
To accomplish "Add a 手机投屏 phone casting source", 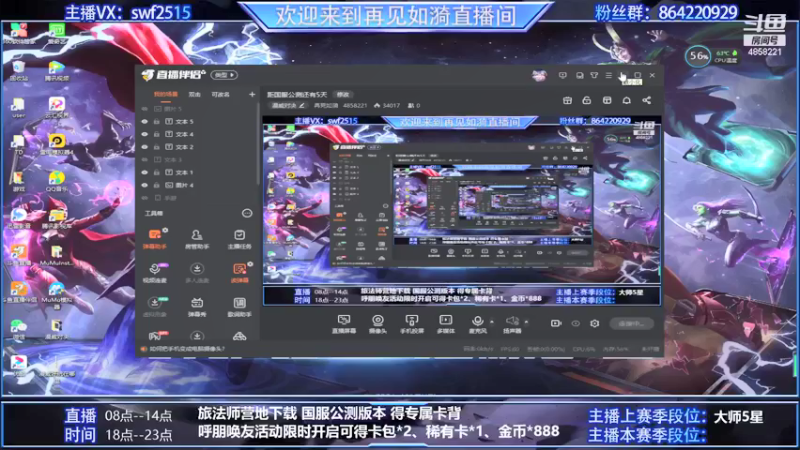I will (x=411, y=323).
